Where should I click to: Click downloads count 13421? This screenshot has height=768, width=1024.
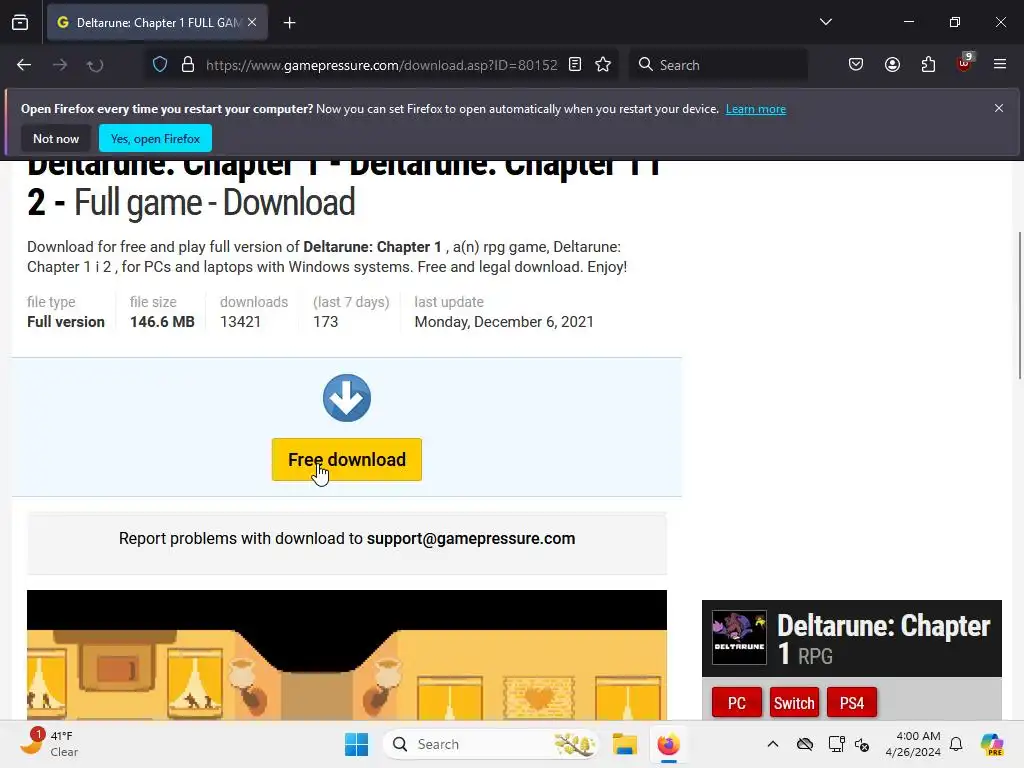[240, 322]
